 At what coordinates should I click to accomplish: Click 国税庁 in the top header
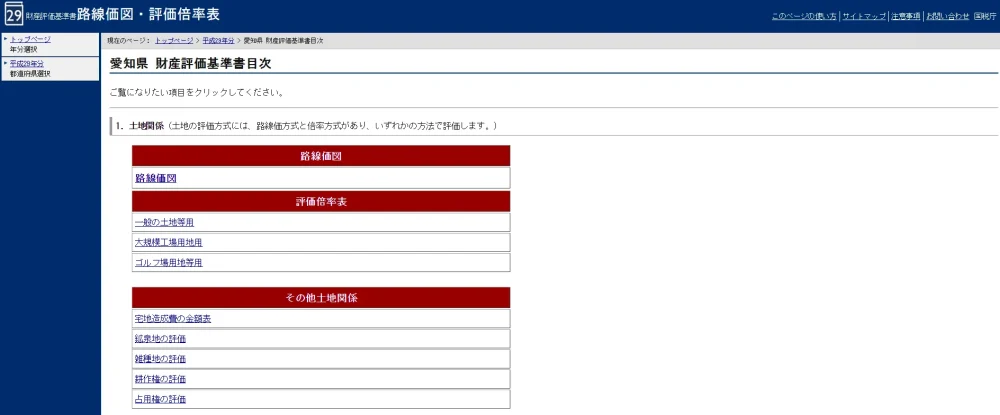pos(984,17)
